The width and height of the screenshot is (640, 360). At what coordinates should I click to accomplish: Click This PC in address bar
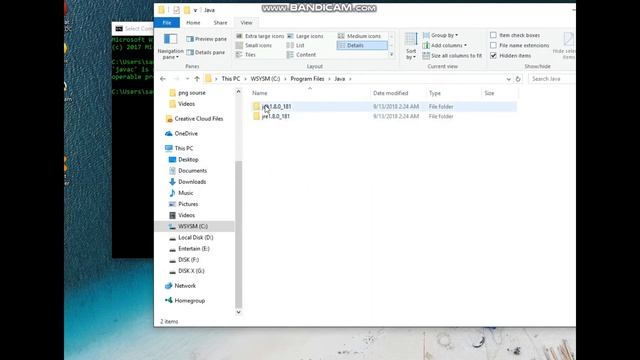[231, 79]
